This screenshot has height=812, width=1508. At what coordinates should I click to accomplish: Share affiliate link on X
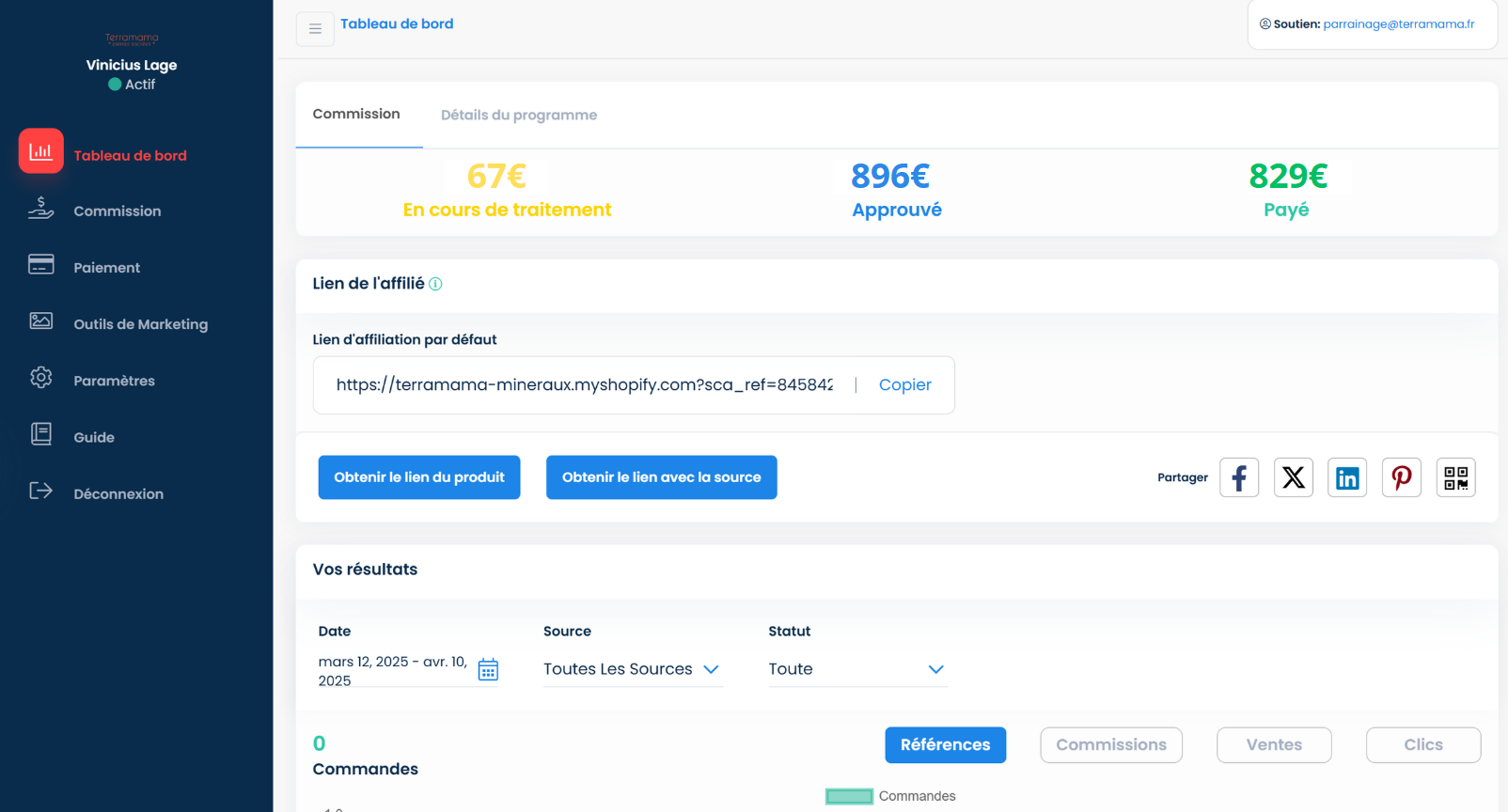click(1293, 477)
